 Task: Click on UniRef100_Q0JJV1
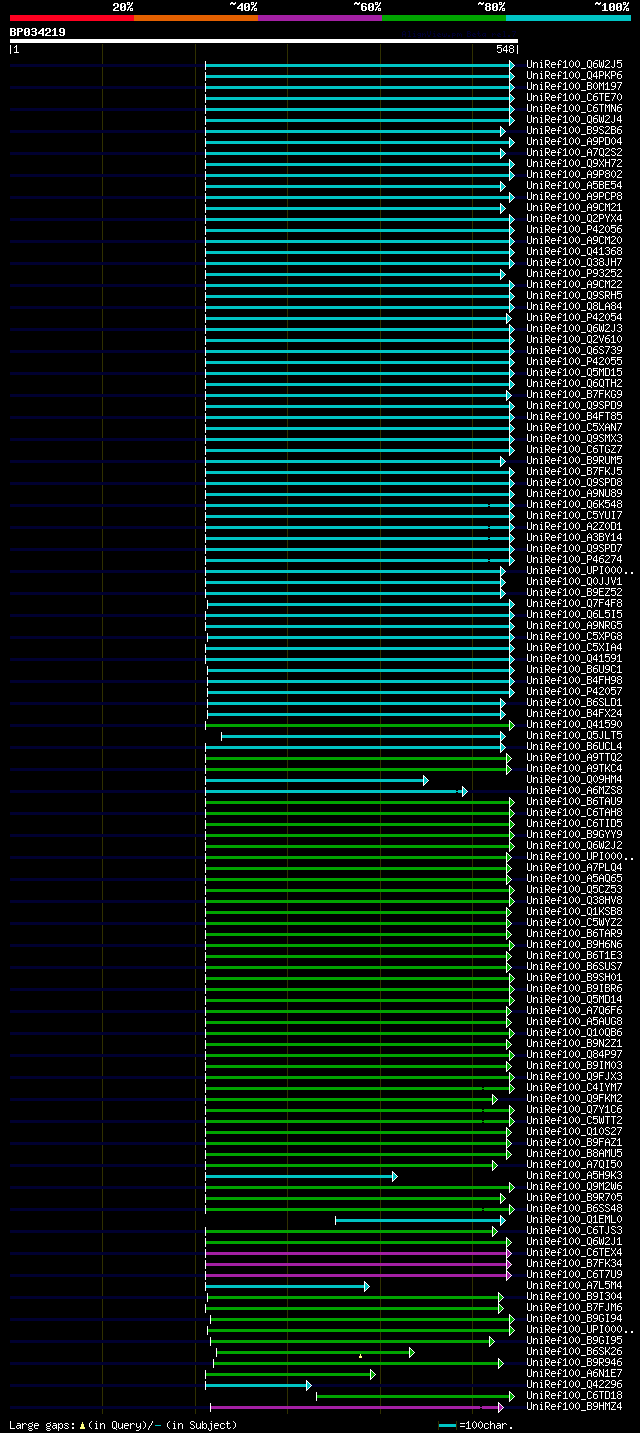574,581
